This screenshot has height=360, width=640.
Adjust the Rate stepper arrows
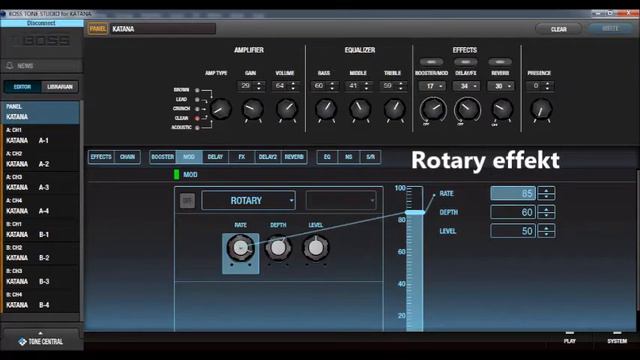click(x=546, y=193)
